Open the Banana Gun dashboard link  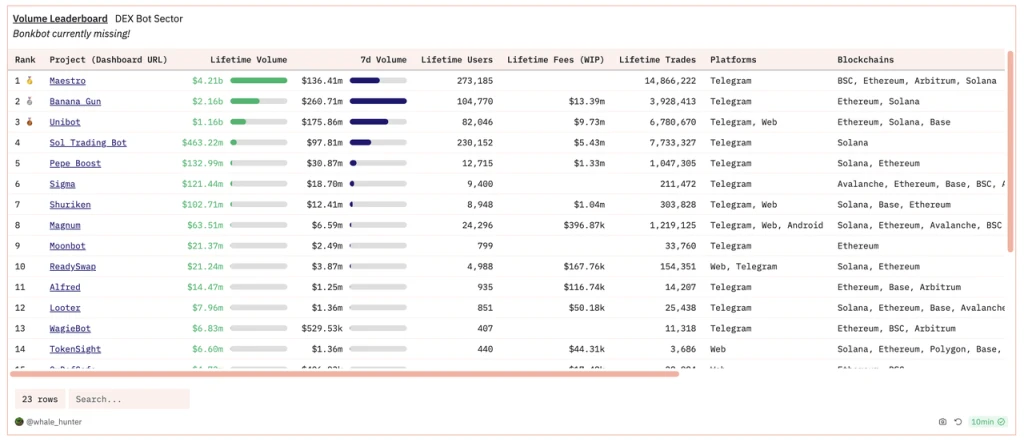(x=75, y=101)
